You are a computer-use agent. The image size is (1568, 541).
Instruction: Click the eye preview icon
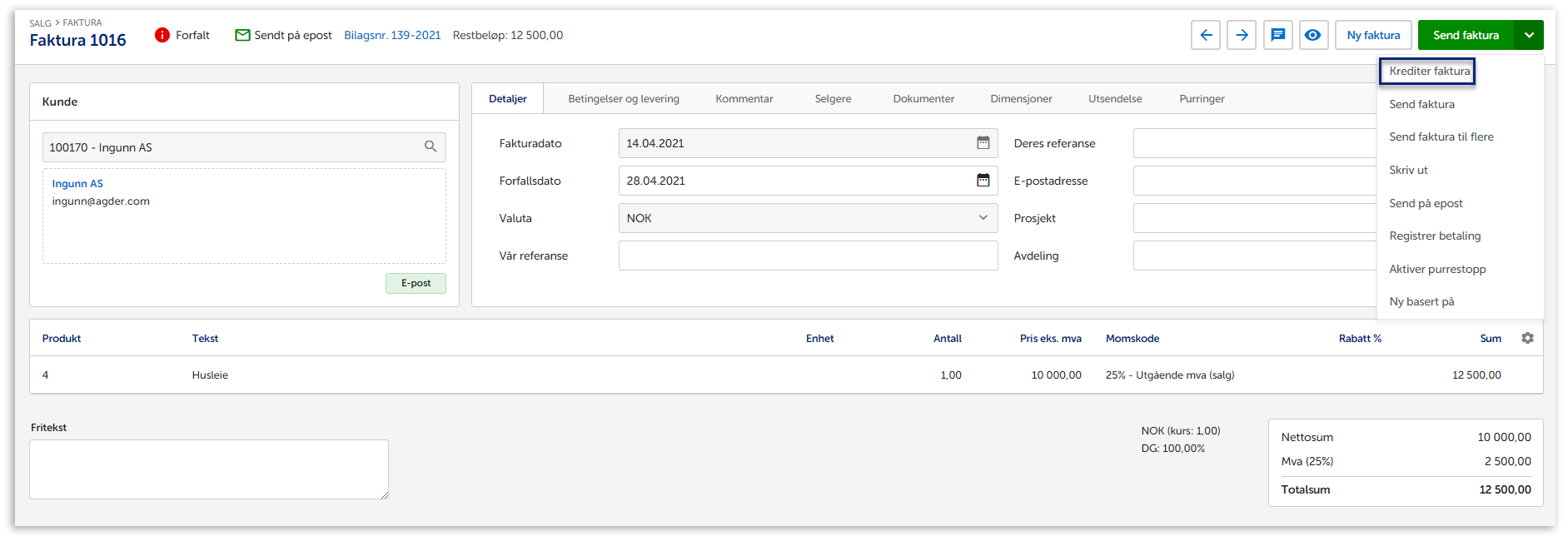(1313, 35)
